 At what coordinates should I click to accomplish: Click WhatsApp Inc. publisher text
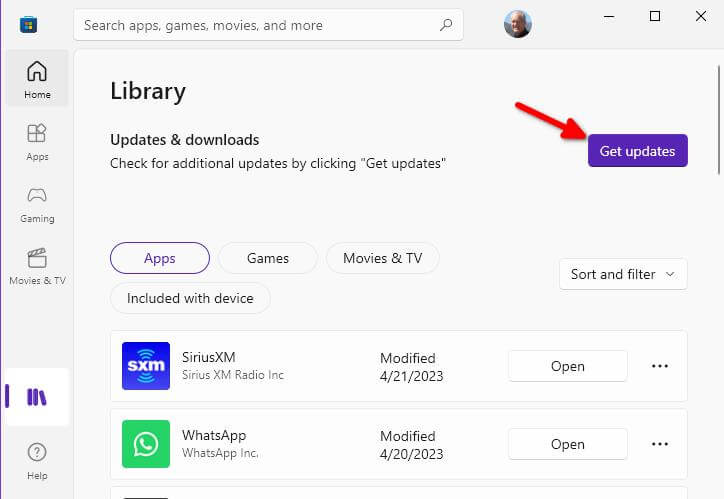point(220,453)
